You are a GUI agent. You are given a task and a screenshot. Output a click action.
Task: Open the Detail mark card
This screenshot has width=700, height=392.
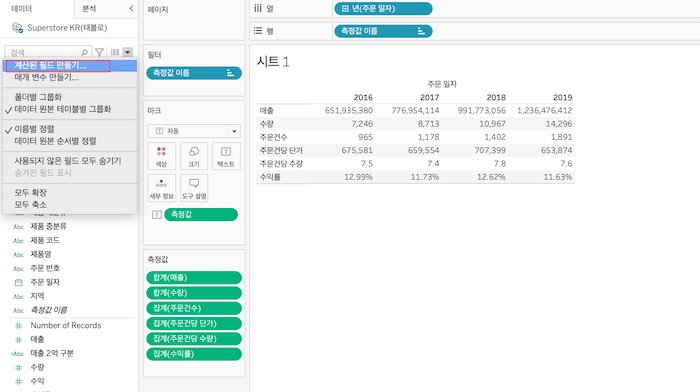coord(161,188)
